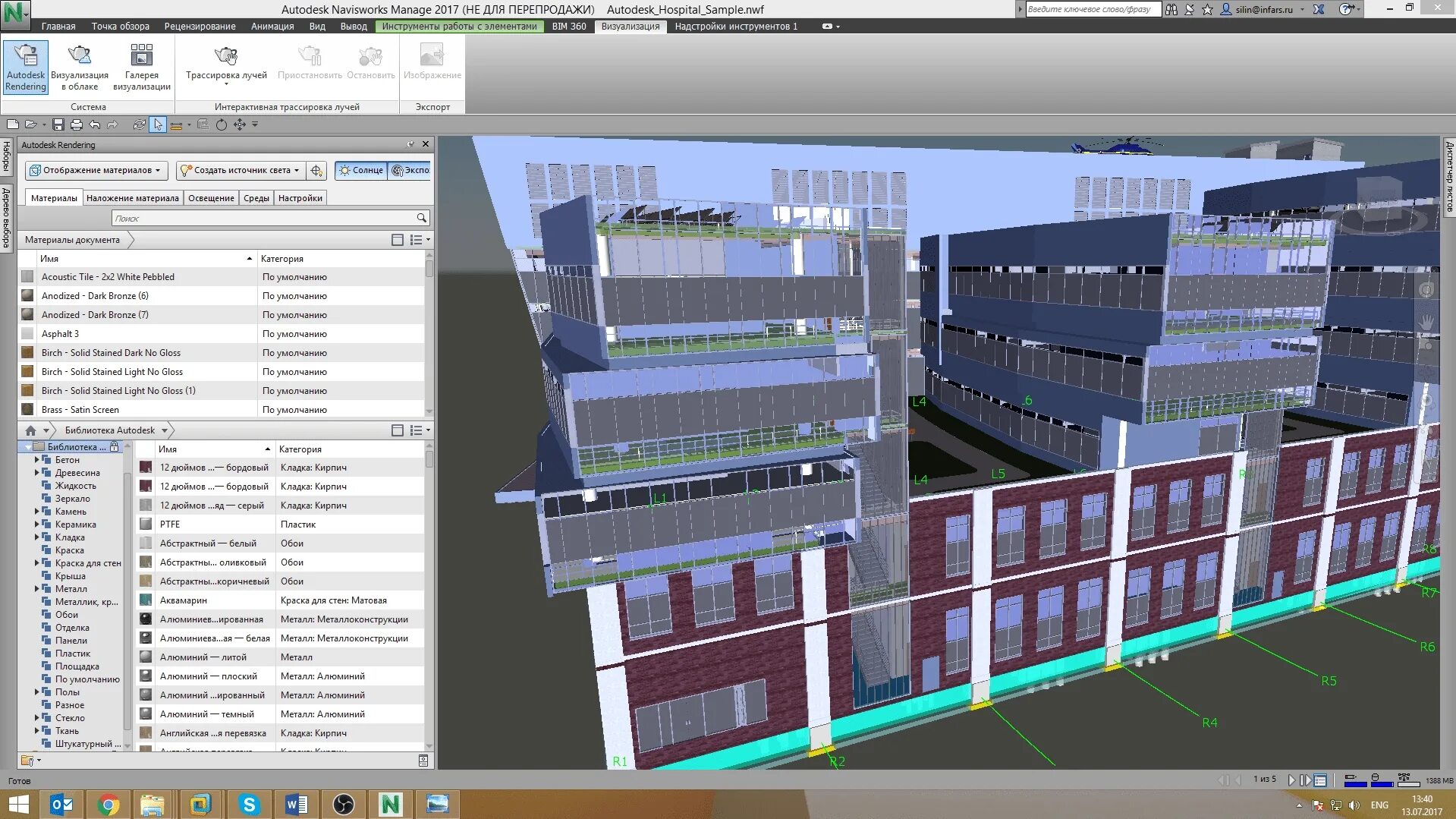Open document materials view options dropdown

420,240
